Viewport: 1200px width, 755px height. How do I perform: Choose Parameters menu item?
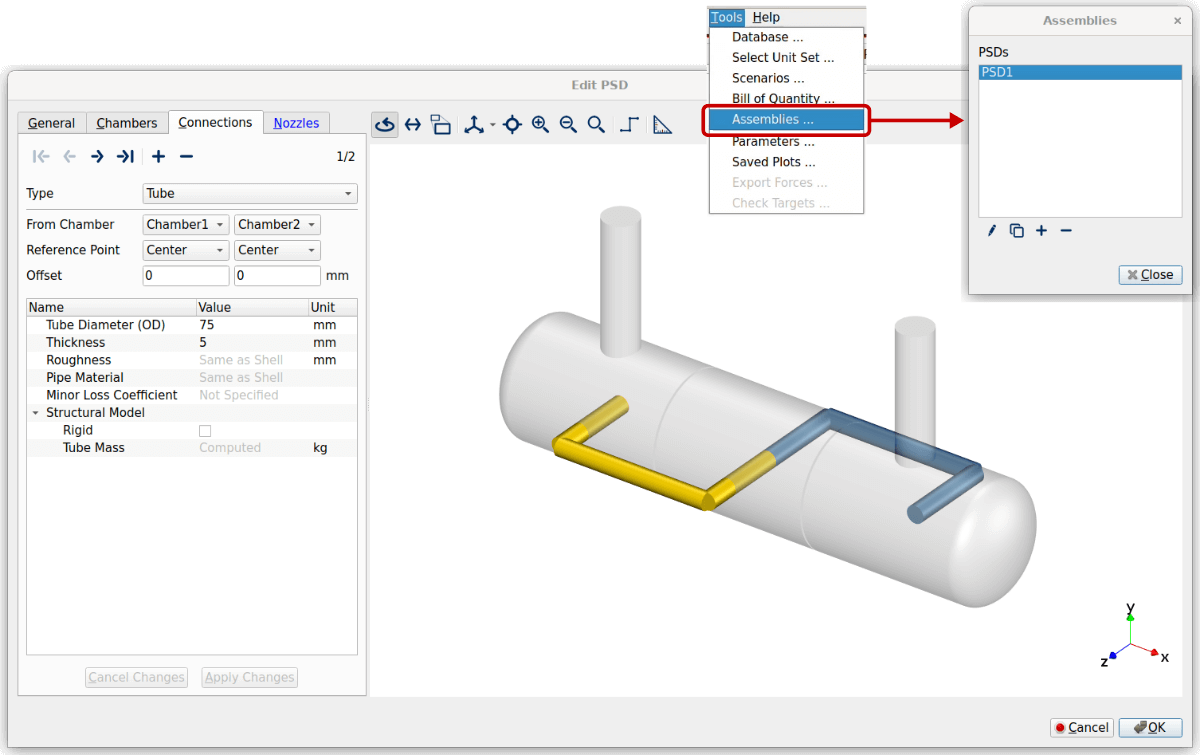point(786,141)
